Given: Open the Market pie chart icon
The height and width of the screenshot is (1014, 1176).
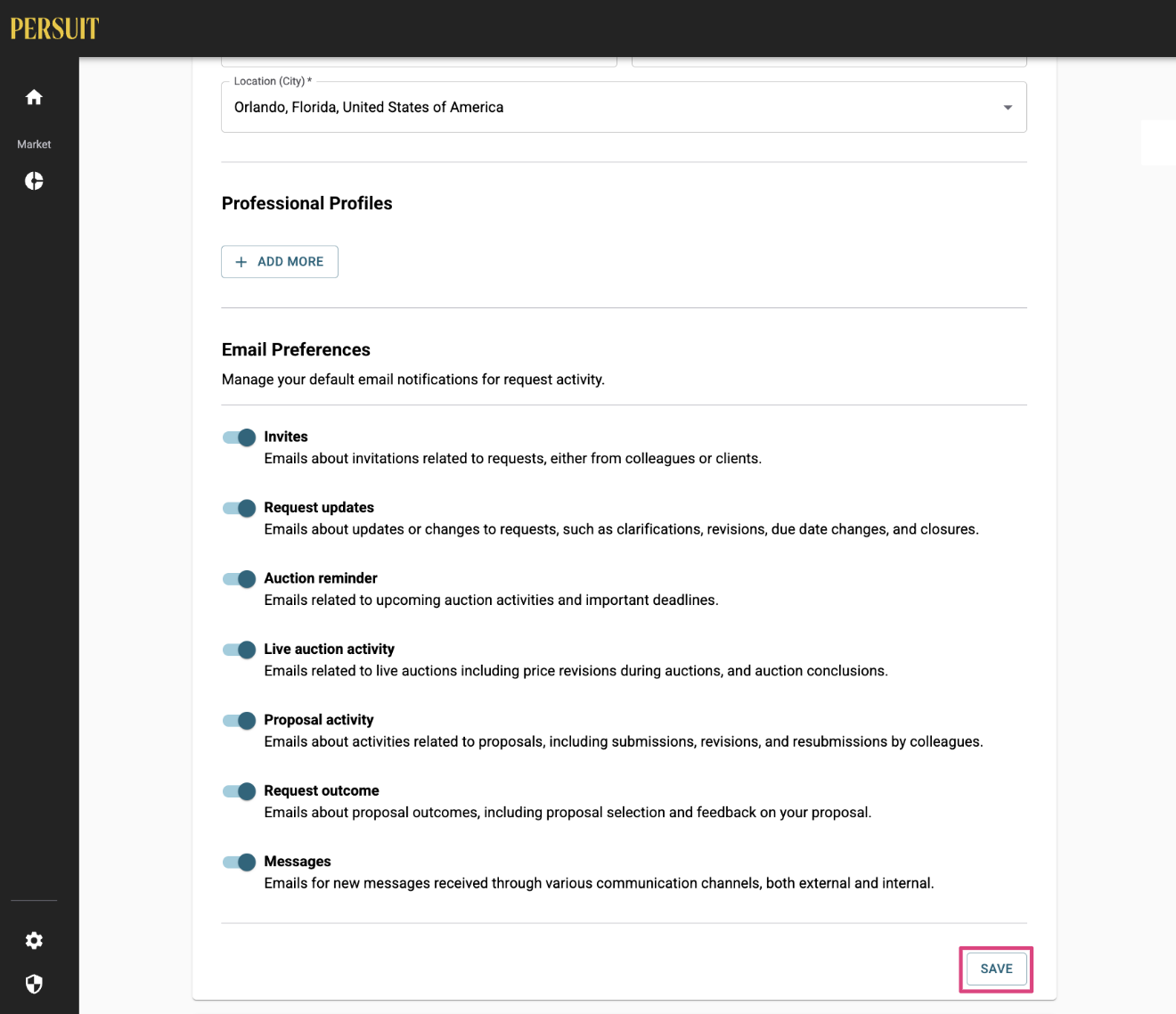Looking at the screenshot, I should tap(34, 181).
